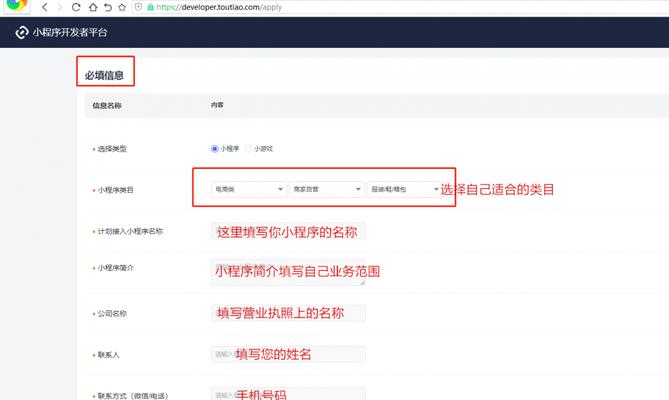
Task: Click the 必填信息 section heading
Action: coord(104,75)
